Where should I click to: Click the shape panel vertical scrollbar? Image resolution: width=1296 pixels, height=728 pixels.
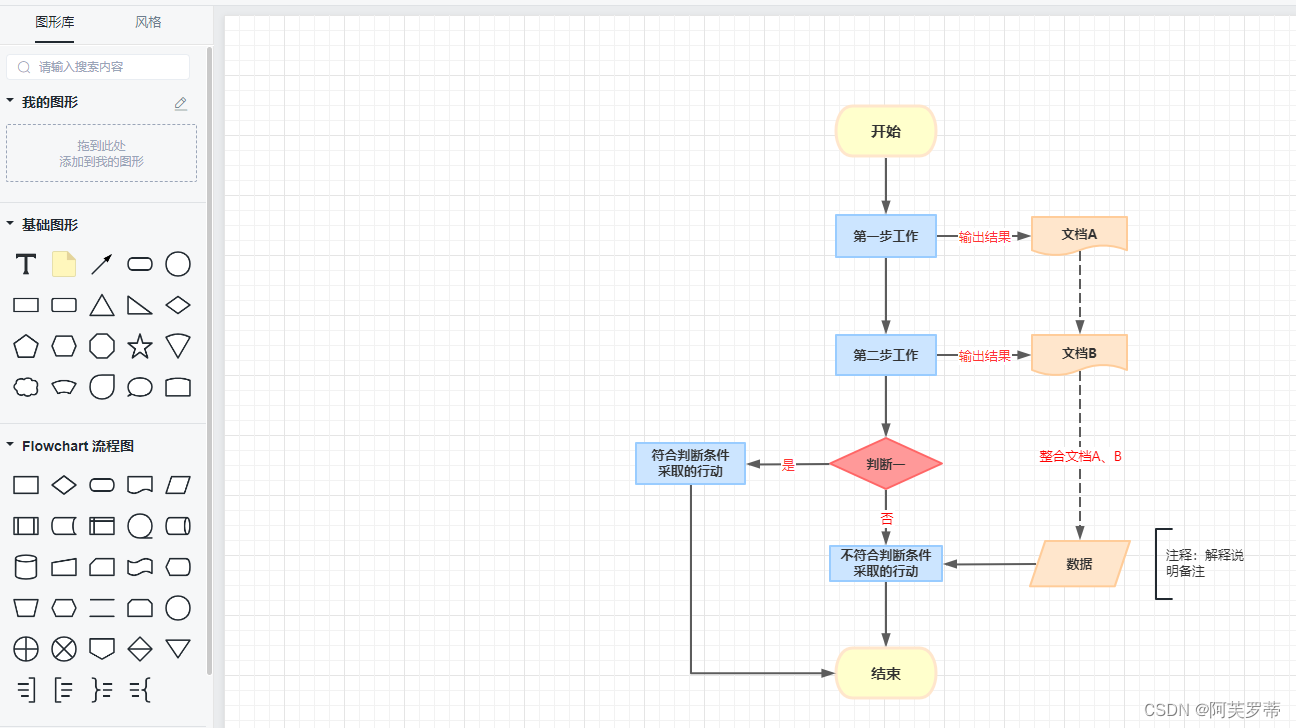(x=209, y=360)
